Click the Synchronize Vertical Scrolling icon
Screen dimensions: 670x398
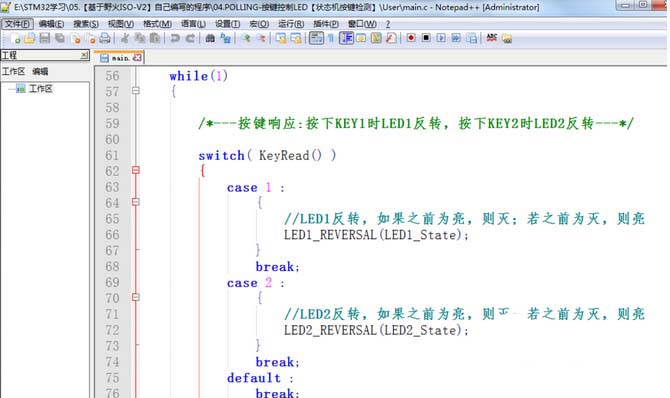[281, 38]
